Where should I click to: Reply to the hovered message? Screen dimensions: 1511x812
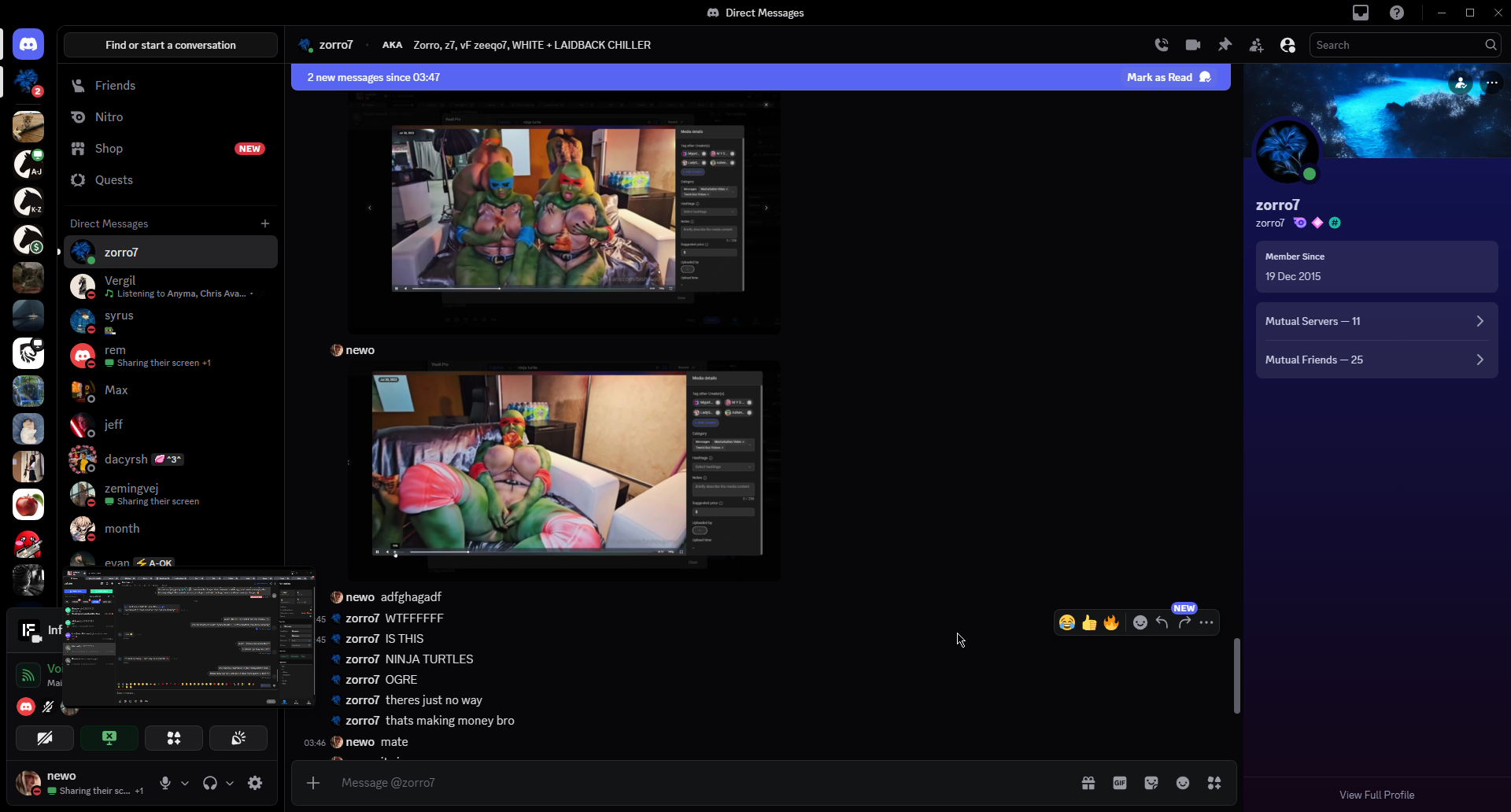(x=1162, y=622)
